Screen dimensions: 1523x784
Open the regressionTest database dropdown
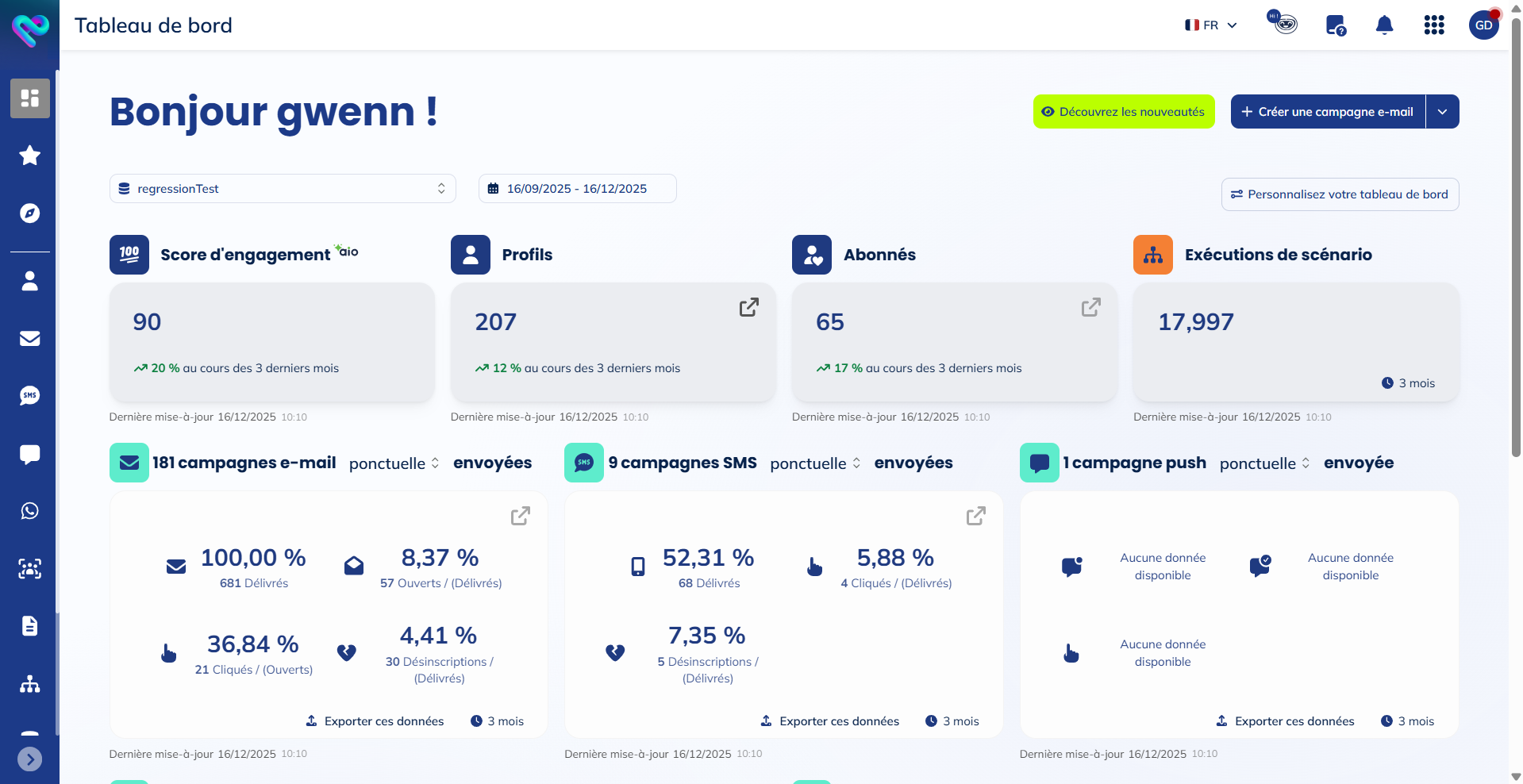click(283, 189)
